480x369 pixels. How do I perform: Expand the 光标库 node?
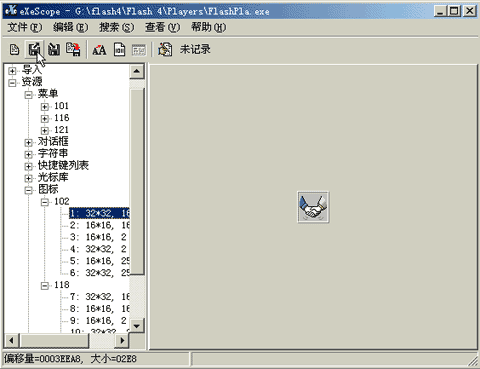[29, 178]
